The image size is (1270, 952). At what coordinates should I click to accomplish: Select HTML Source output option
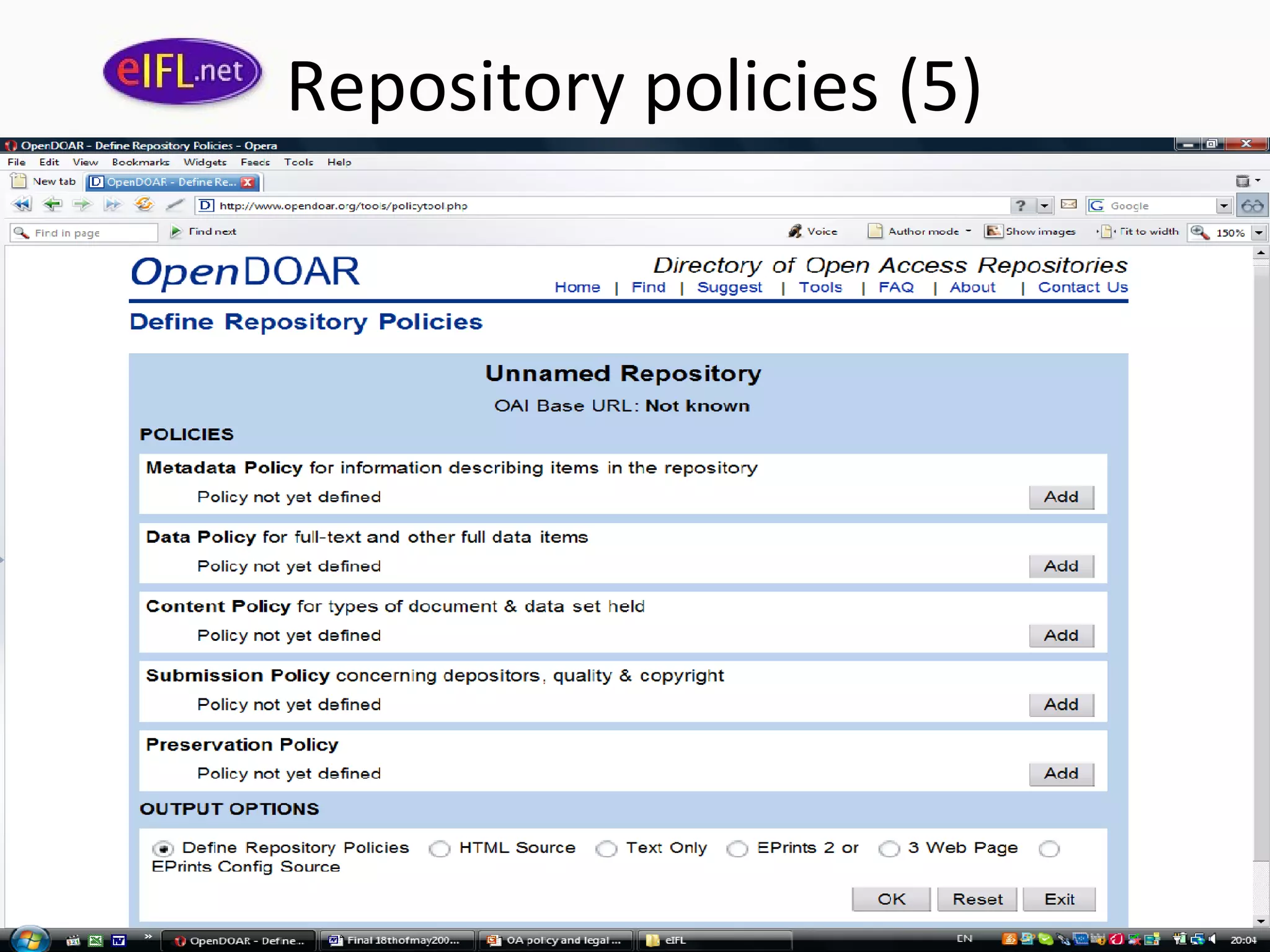tap(440, 848)
